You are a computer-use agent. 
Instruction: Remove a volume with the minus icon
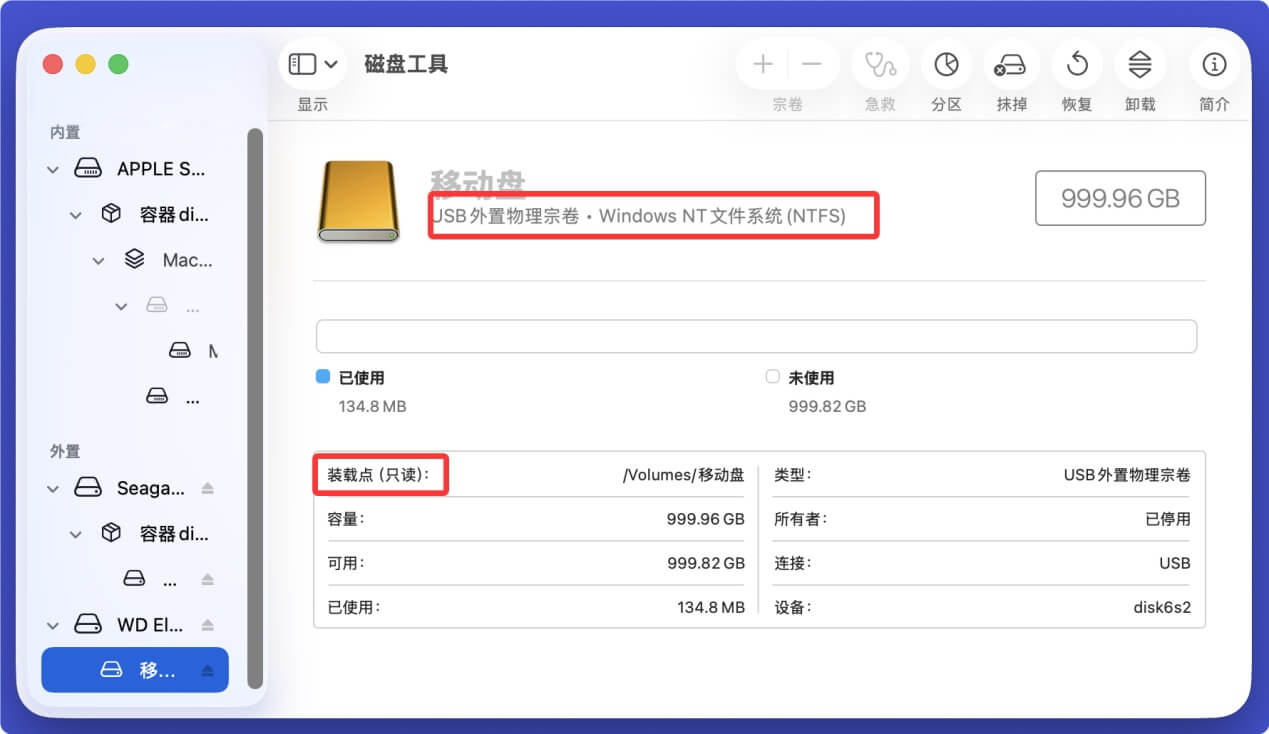[811, 63]
